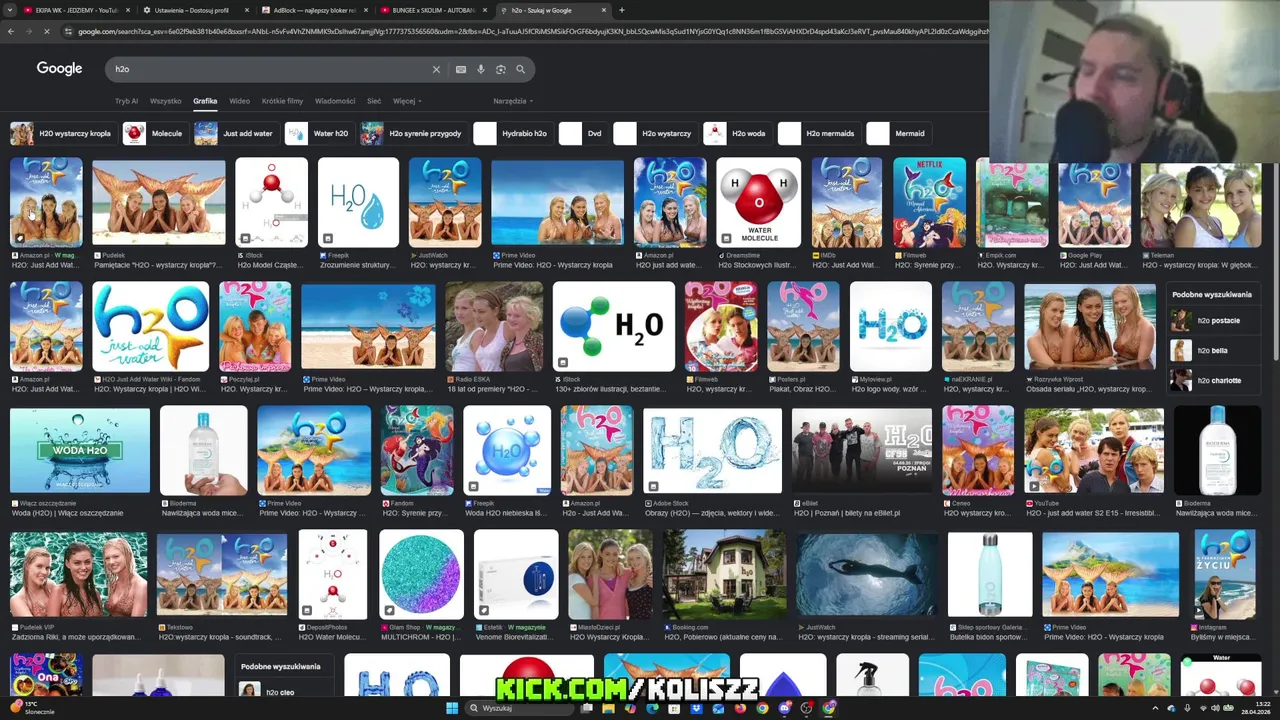Expand the 'Narzędzia' tools dropdown
The width and height of the screenshot is (1280, 720).
[x=512, y=101]
